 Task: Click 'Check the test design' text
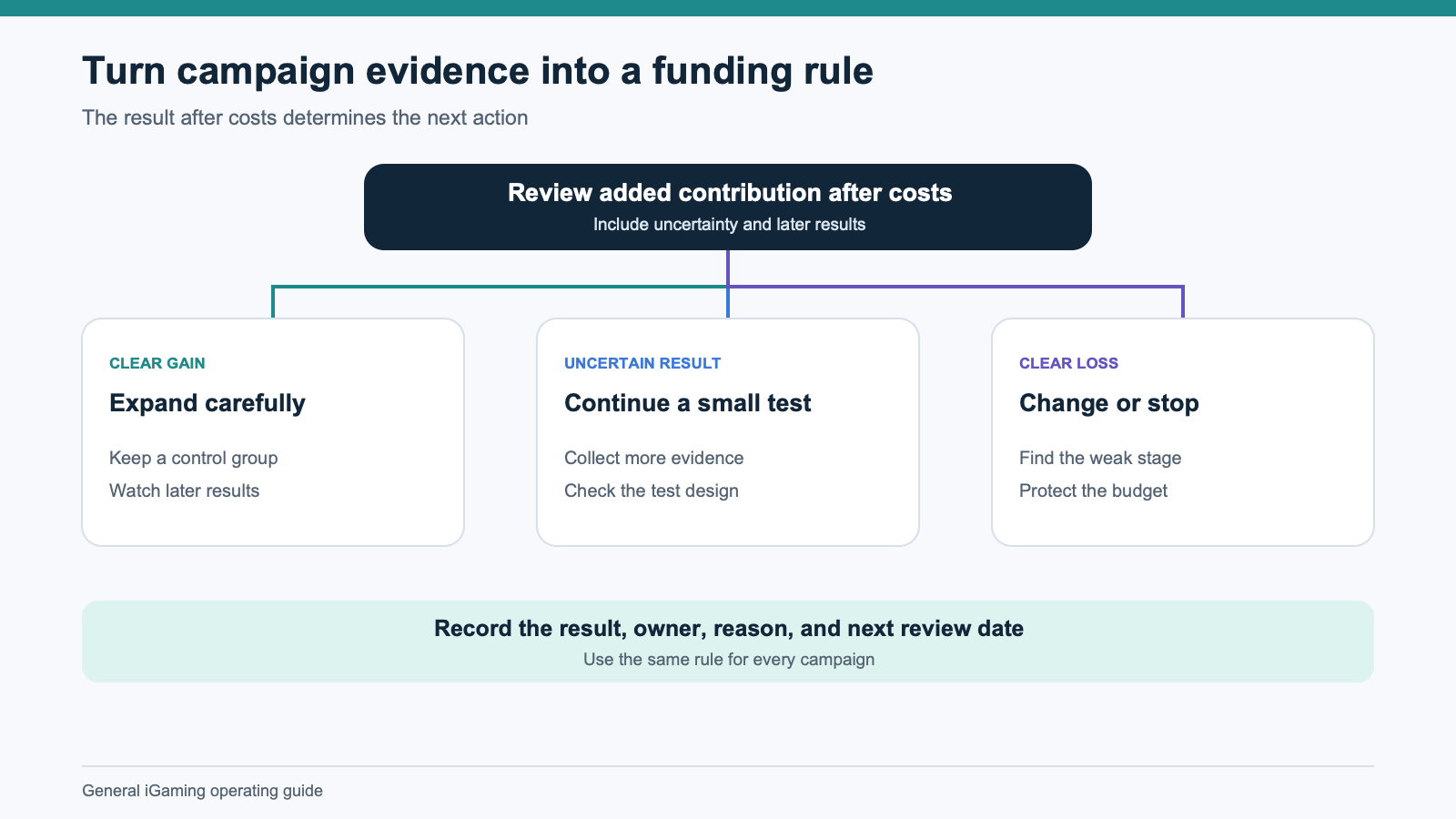point(652,491)
